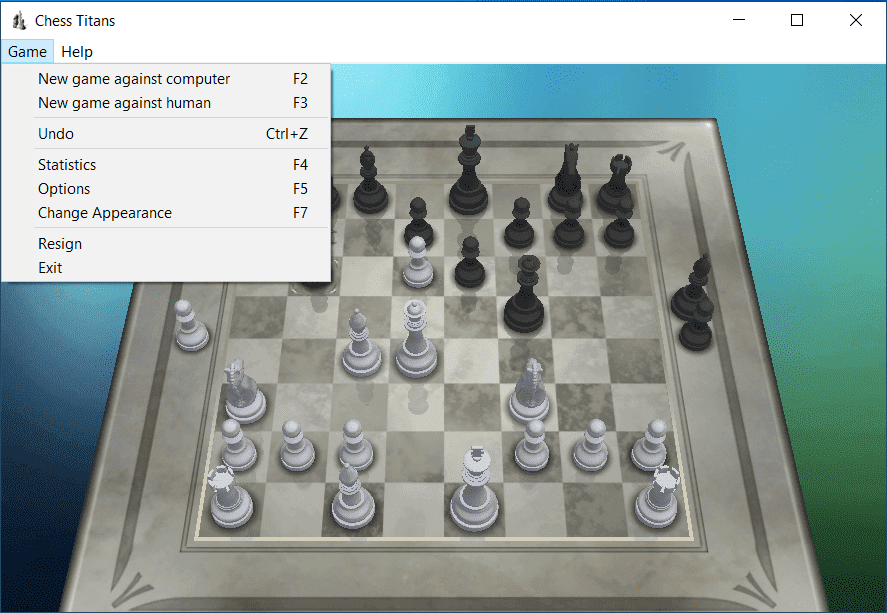
Task: Close the Chess Titans window
Action: coord(856,20)
